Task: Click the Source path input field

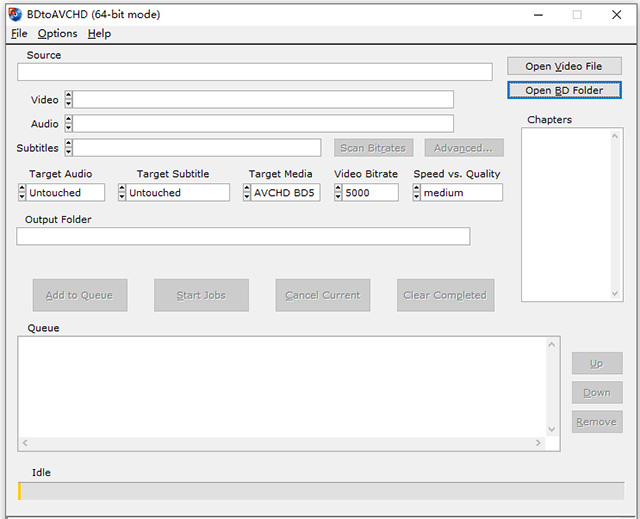Action: tap(254, 72)
